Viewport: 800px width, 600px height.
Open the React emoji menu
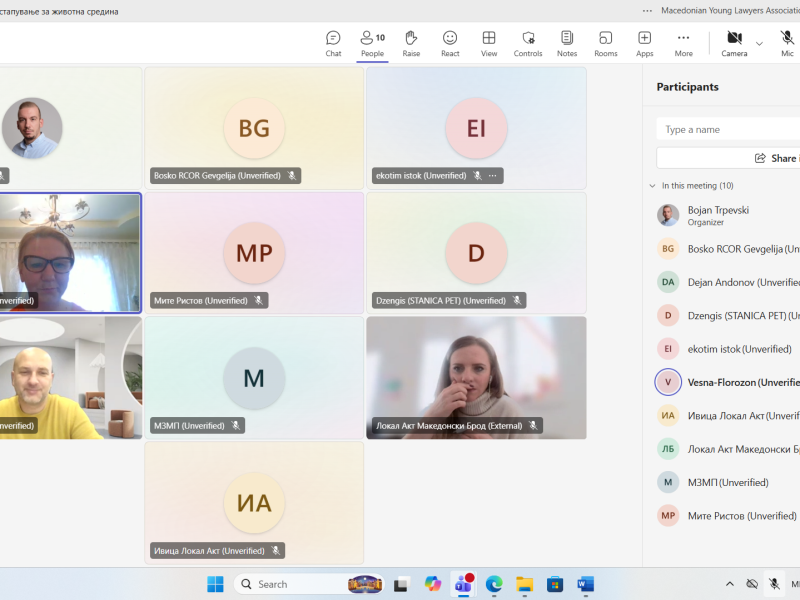pos(450,43)
